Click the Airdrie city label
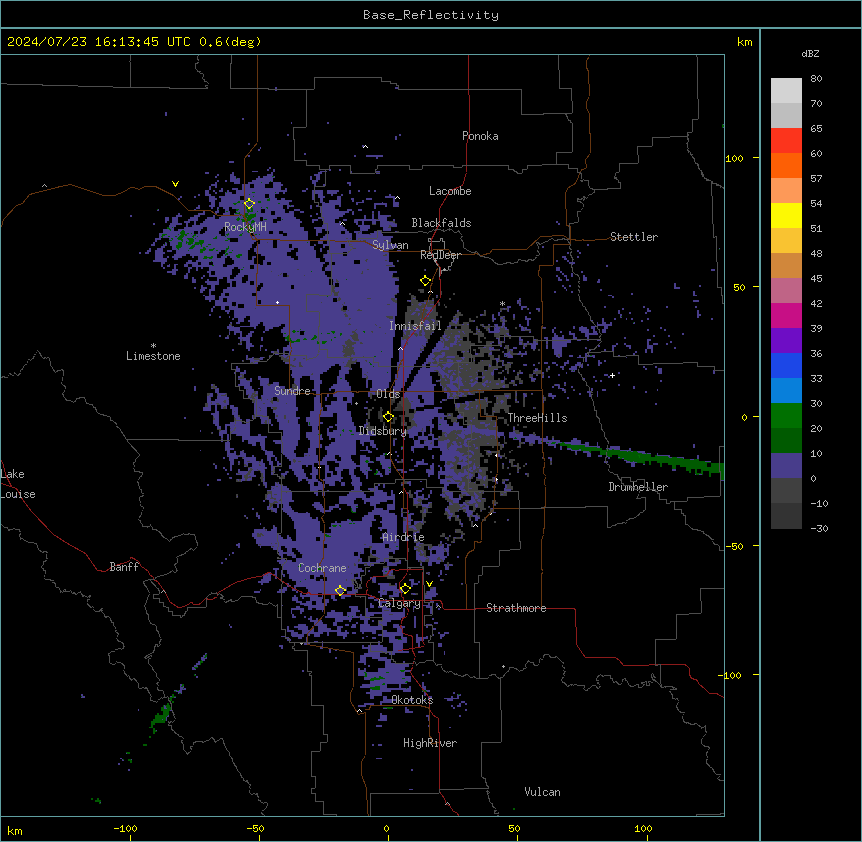Screen dimensions: 862x842 pyautogui.click(x=403, y=537)
